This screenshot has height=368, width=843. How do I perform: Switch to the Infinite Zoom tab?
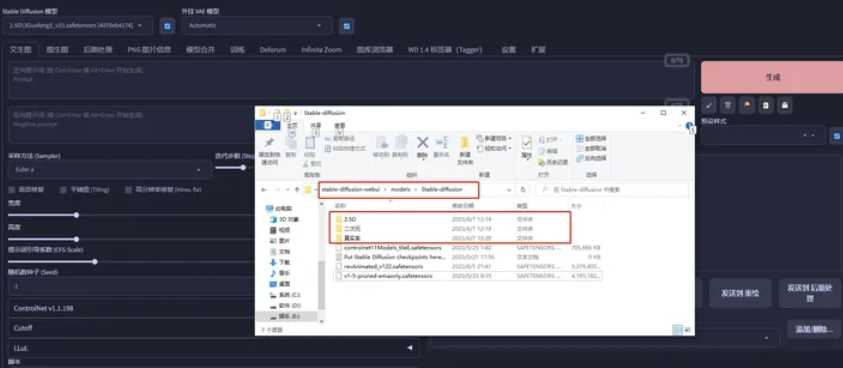321,49
